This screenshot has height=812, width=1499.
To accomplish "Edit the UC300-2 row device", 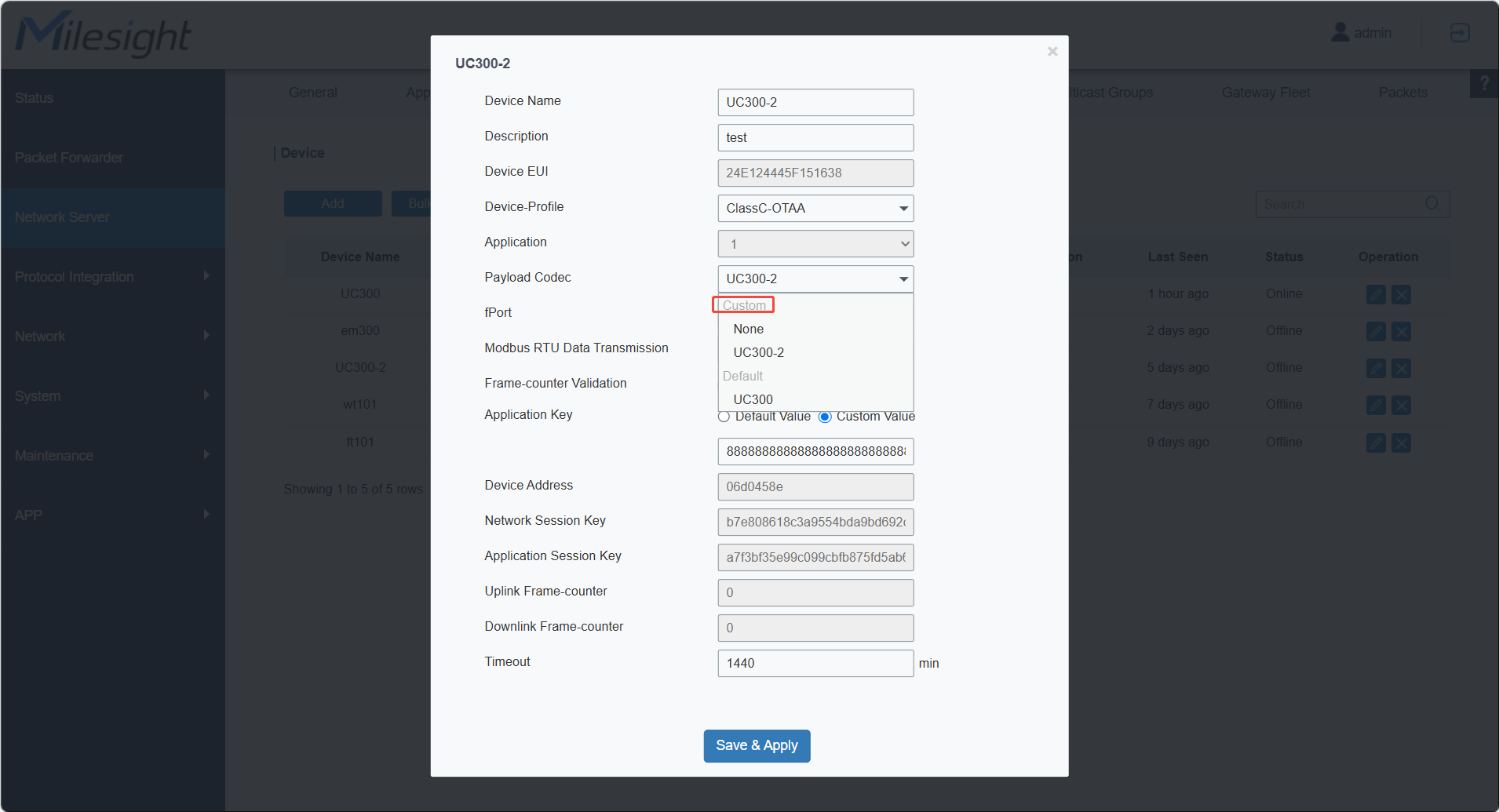I will pos(1376,368).
